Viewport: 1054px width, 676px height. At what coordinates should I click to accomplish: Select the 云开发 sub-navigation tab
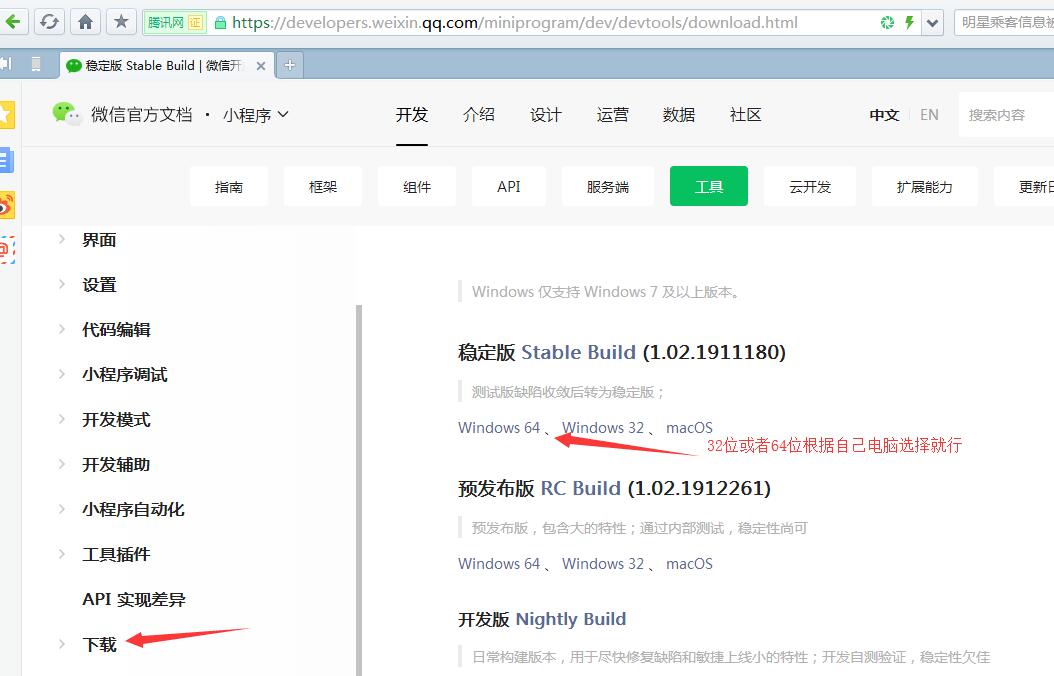pyautogui.click(x=810, y=186)
